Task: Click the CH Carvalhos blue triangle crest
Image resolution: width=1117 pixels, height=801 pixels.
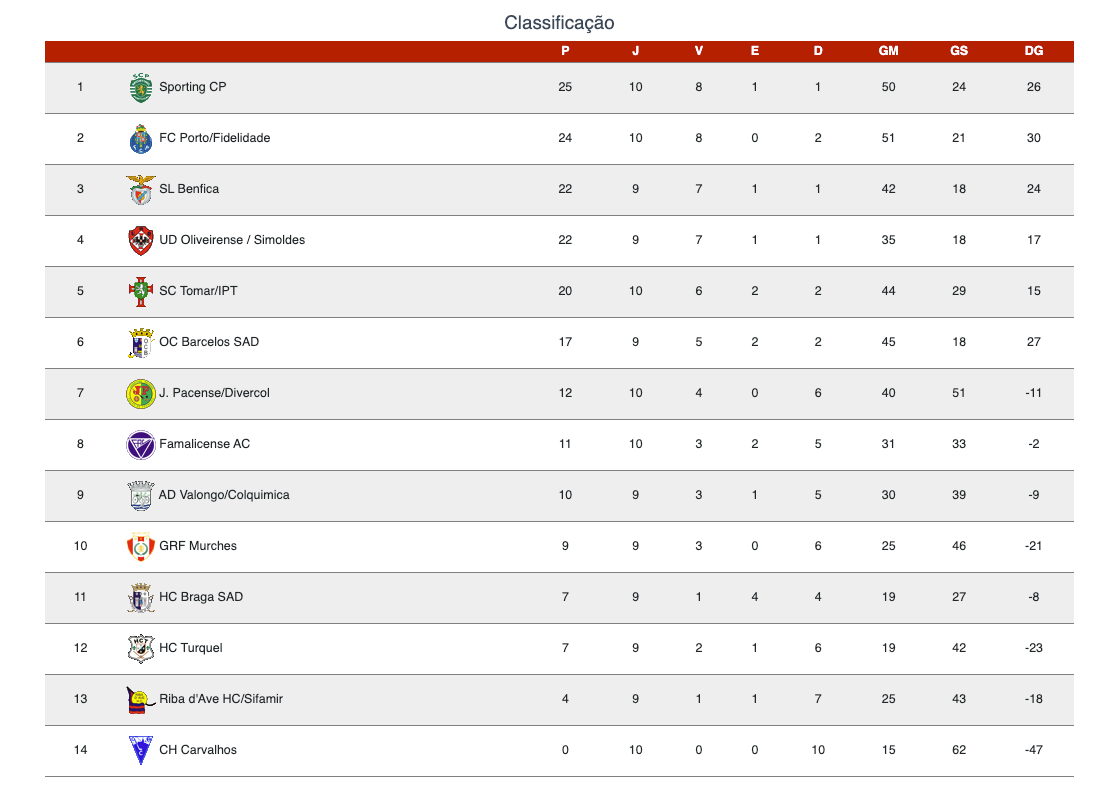Action: (x=141, y=750)
